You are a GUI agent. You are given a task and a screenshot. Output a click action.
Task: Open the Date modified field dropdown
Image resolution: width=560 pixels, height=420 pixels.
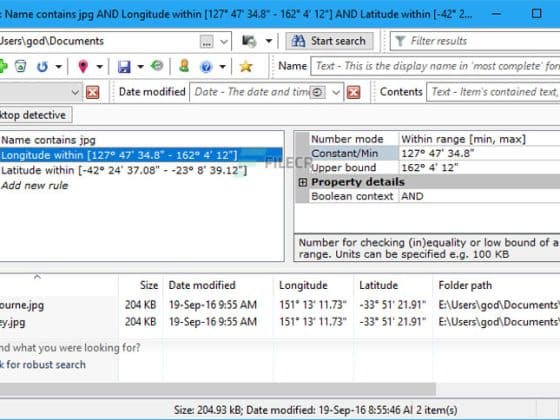(x=336, y=92)
